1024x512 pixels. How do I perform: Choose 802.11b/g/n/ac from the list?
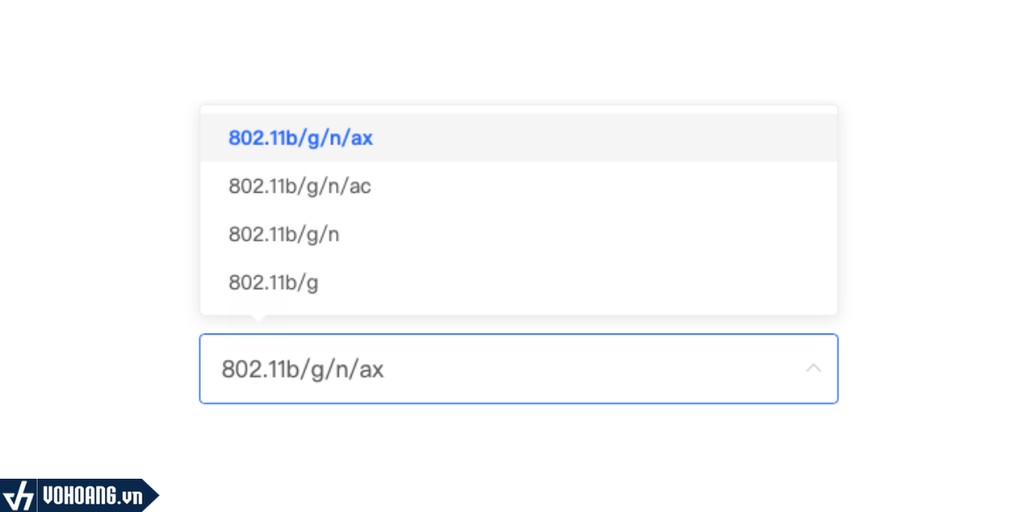(x=300, y=186)
